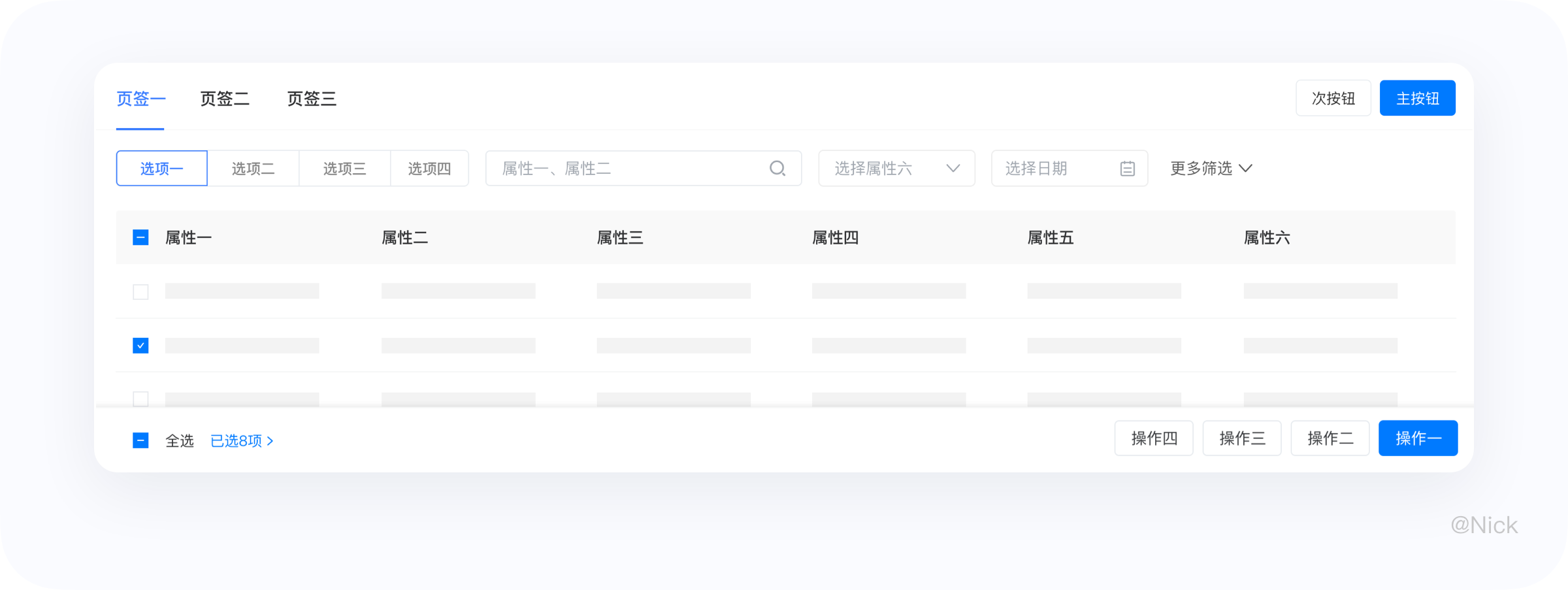The image size is (1568, 590).
Task: Click the calendar icon in date picker
Action: pyautogui.click(x=1127, y=169)
